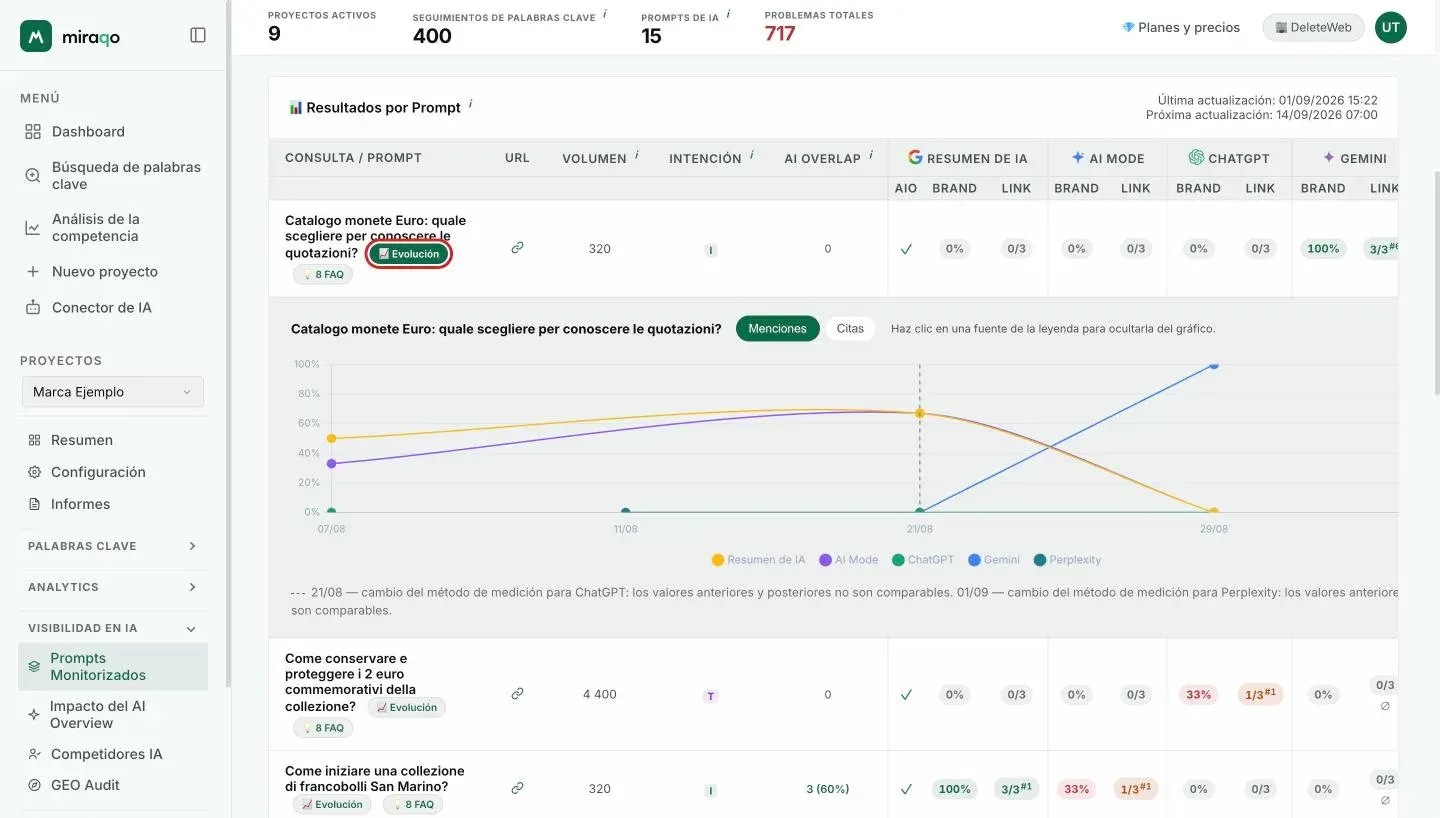Screen dimensions: 1440x818
Task: Open the UT user avatar menu
Action: coord(1390,27)
